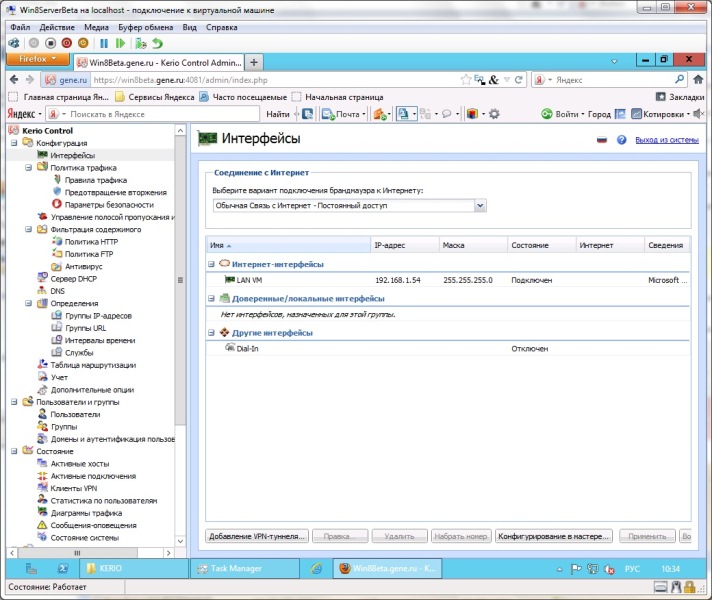The image size is (712, 600).
Task: Open the Буфер обмена menu
Action: pos(142,27)
